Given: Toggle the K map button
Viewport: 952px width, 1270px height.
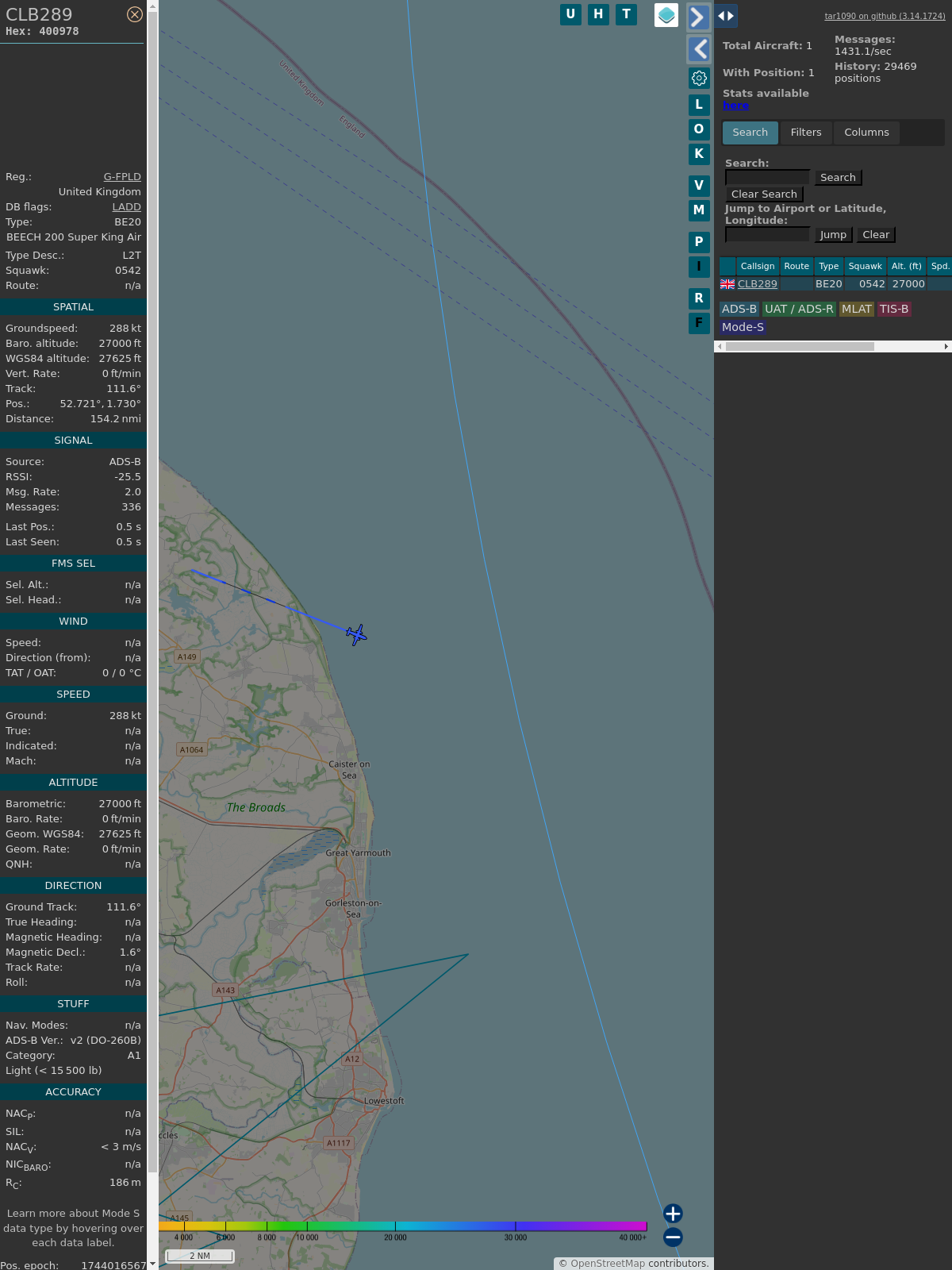Looking at the screenshot, I should tap(699, 154).
